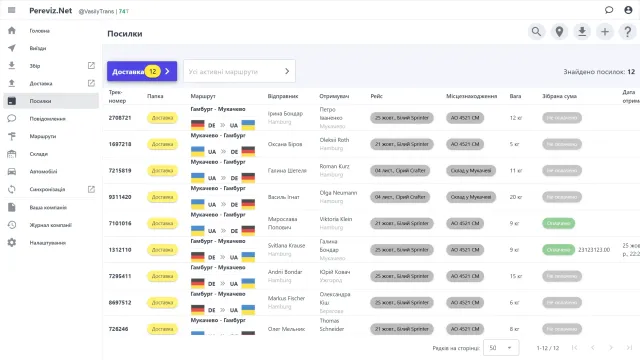
Task: Click the Збір download arrow icon
Action: coord(12,65)
